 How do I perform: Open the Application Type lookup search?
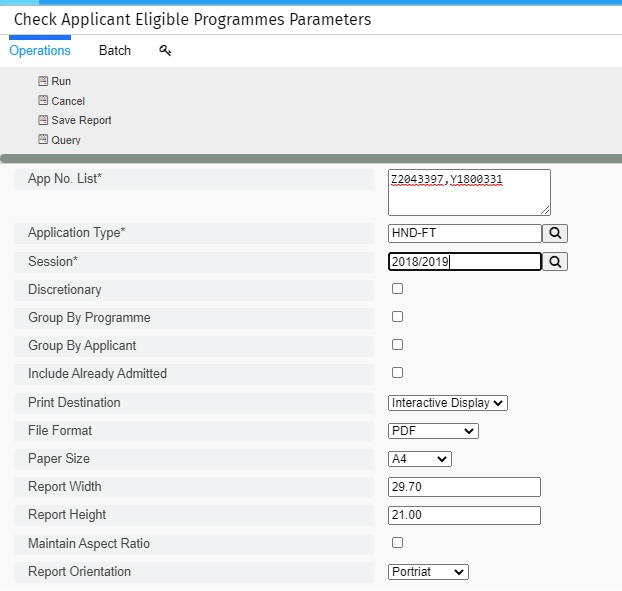(x=555, y=233)
